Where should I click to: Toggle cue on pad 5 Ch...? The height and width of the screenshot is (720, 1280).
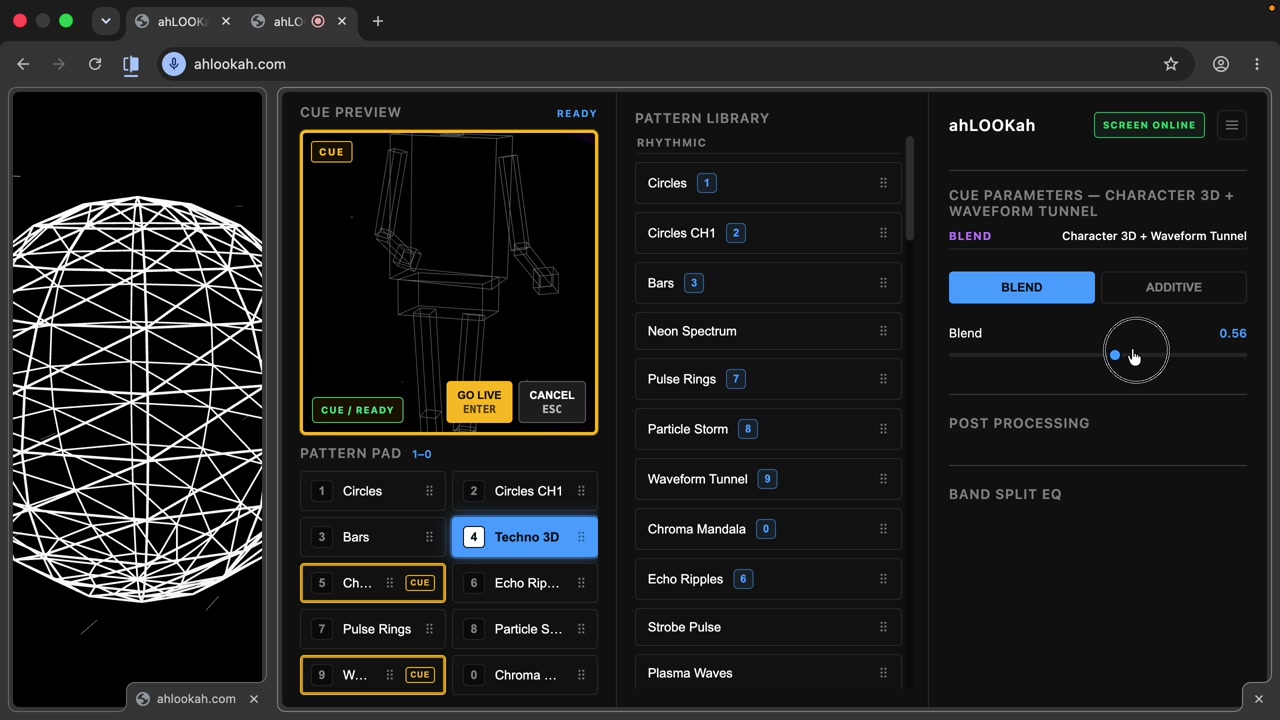pos(419,583)
